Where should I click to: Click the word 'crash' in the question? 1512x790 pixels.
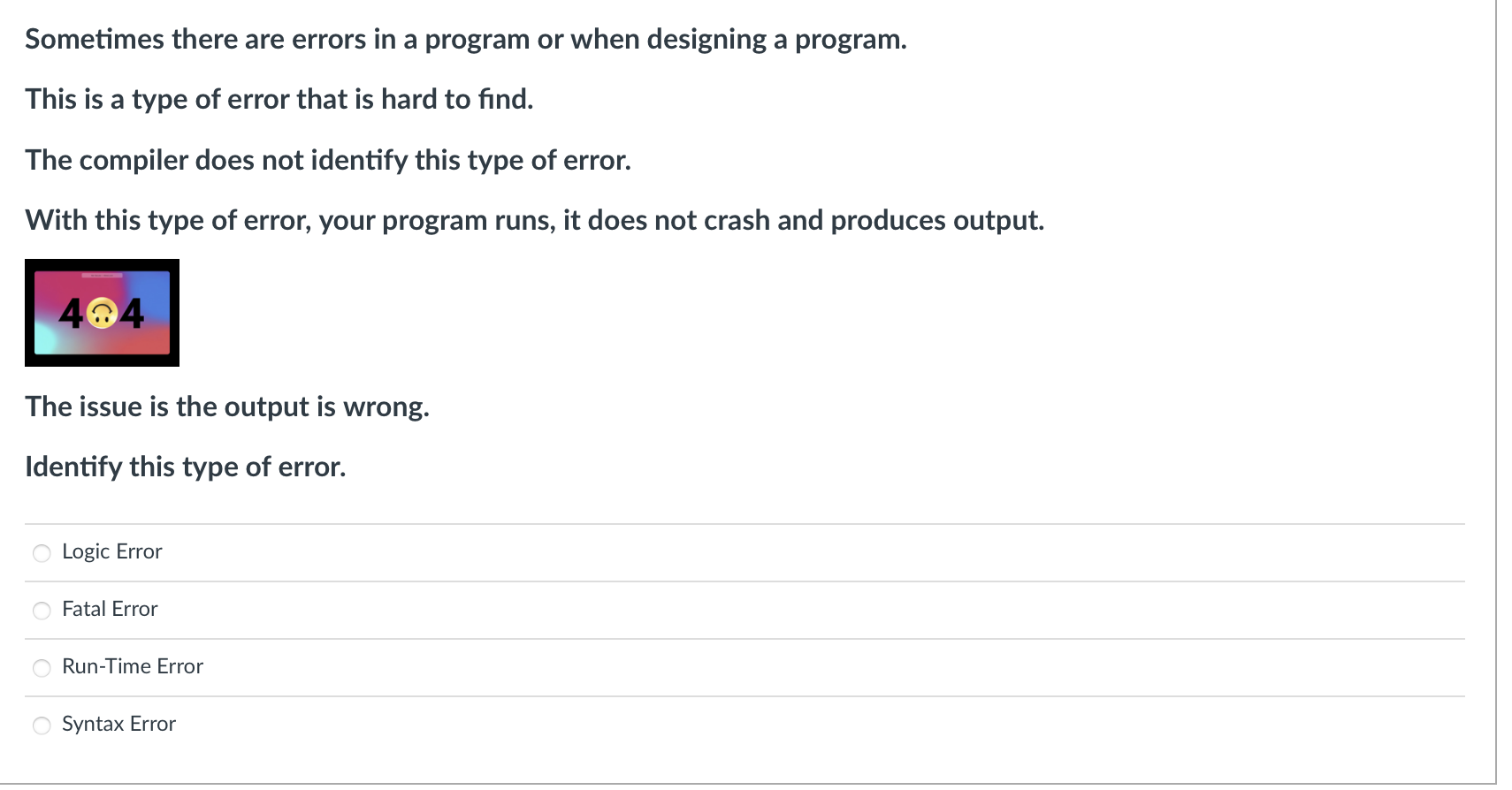(x=737, y=220)
